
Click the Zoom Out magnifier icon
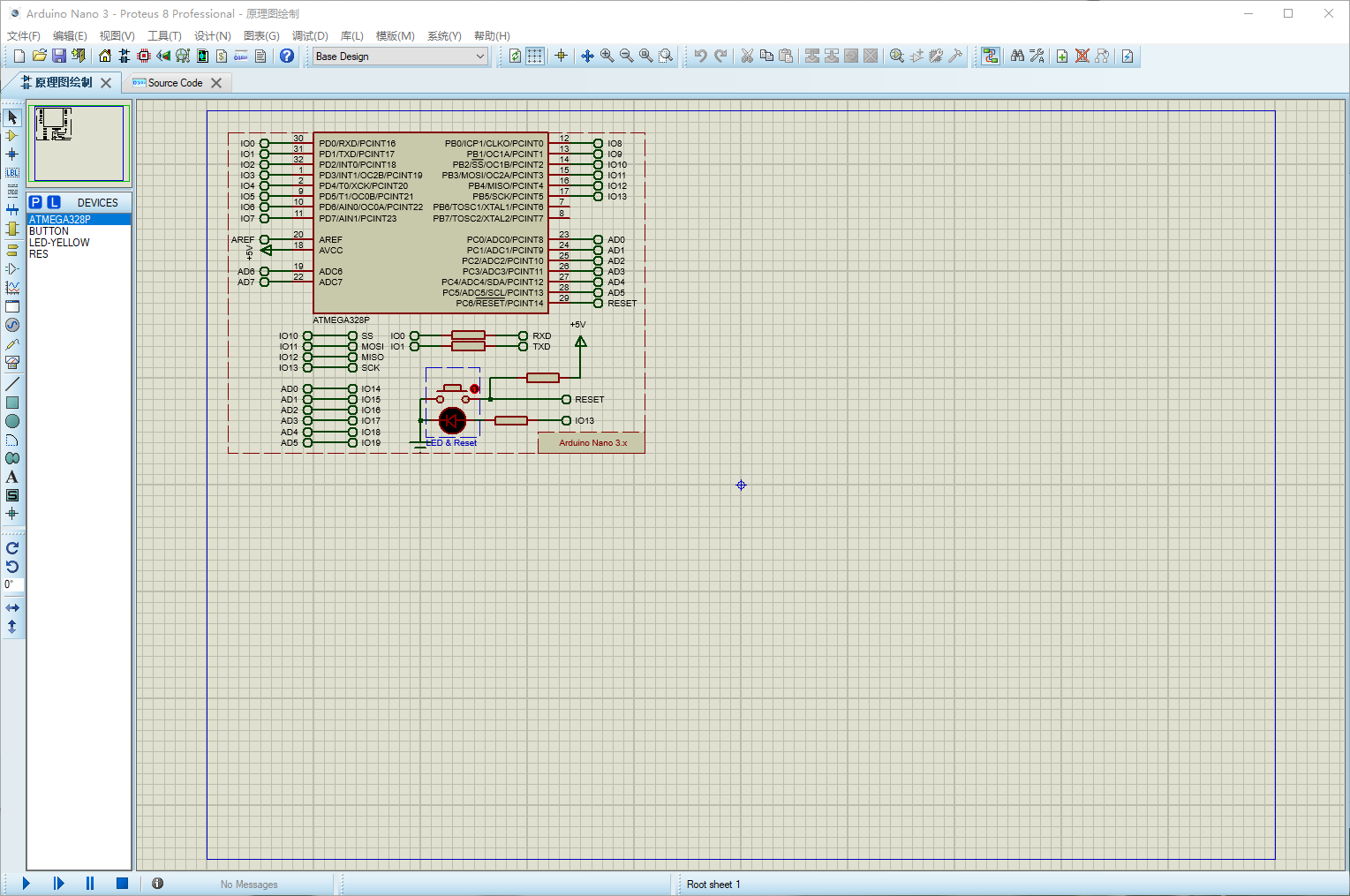[627, 56]
